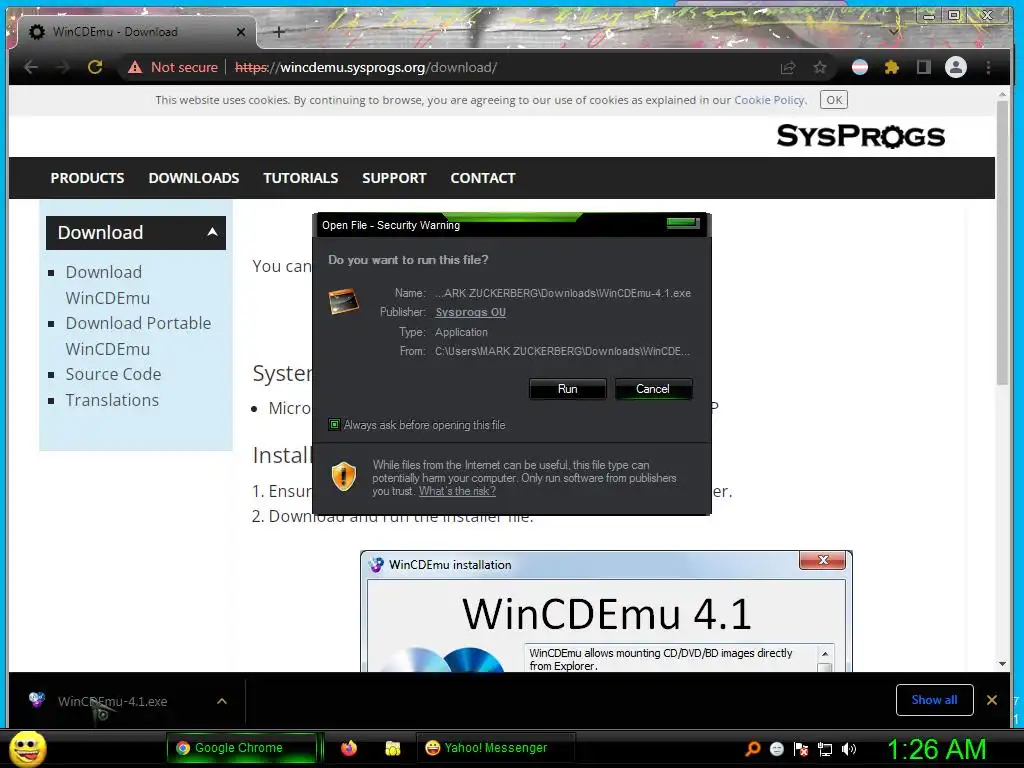Accept cookies with the OK button
Screen dimensions: 1024x768
click(x=834, y=100)
